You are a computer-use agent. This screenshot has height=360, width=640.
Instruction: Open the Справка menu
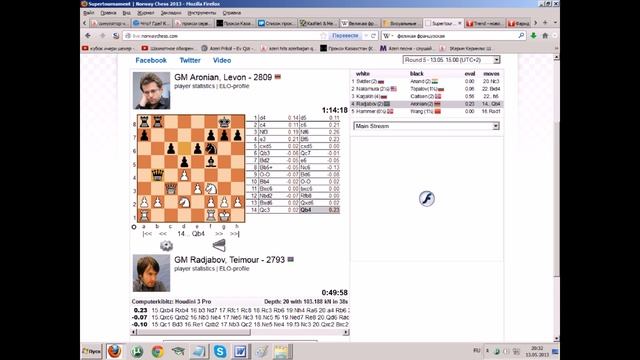[232, 13]
